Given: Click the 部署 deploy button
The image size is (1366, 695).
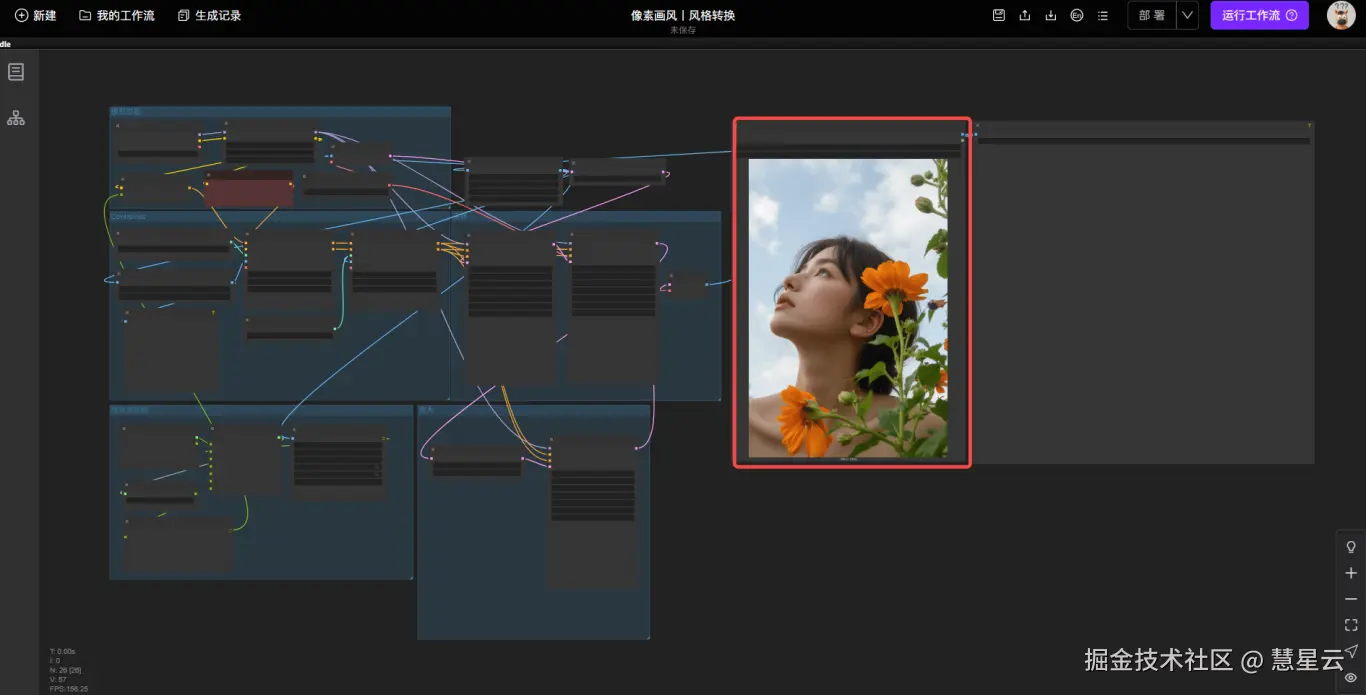Looking at the screenshot, I should click(1152, 16).
